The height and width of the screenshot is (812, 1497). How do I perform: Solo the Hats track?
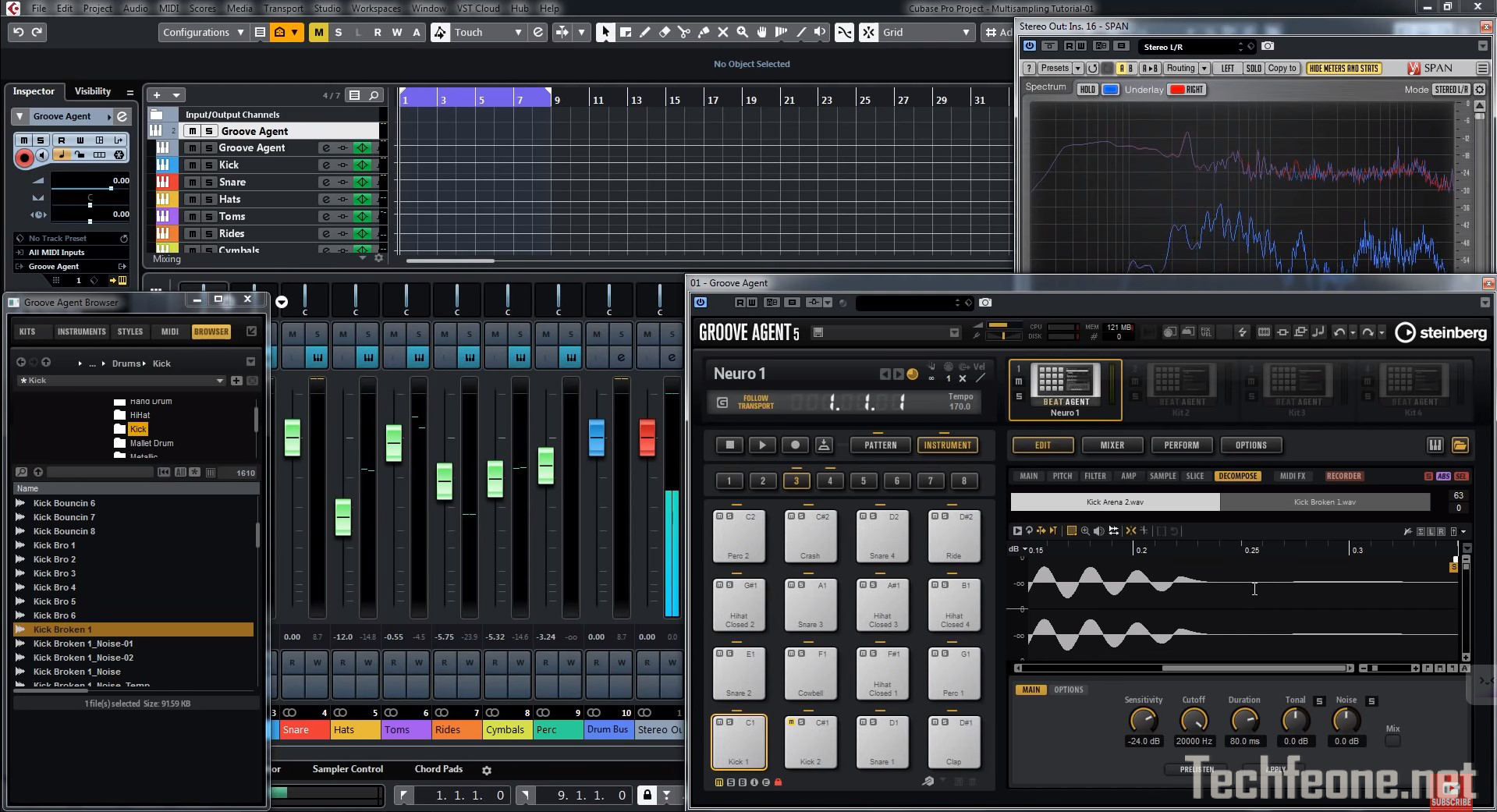coord(209,200)
